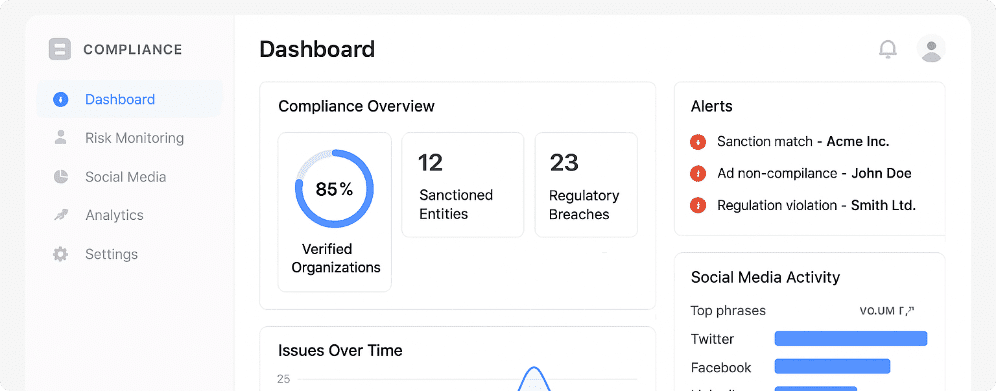Open the 12 Sanctioned Entities card
The height and width of the screenshot is (391, 996).
click(x=462, y=185)
